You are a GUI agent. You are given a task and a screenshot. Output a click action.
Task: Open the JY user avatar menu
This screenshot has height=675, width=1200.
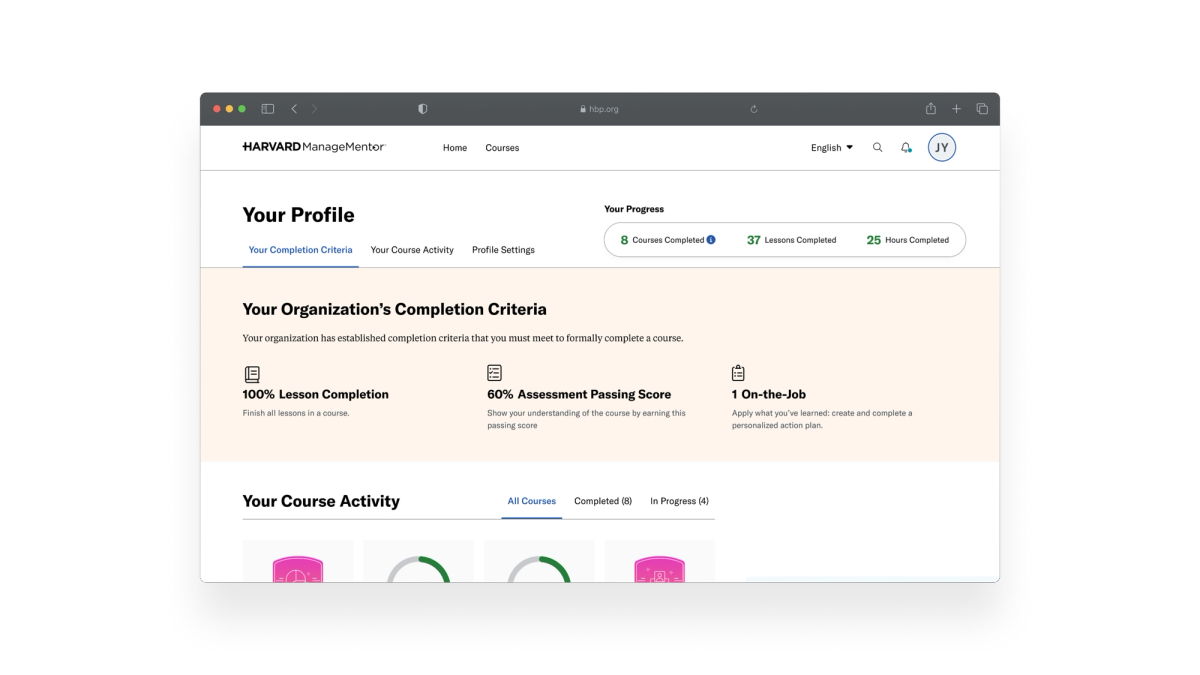click(x=942, y=147)
